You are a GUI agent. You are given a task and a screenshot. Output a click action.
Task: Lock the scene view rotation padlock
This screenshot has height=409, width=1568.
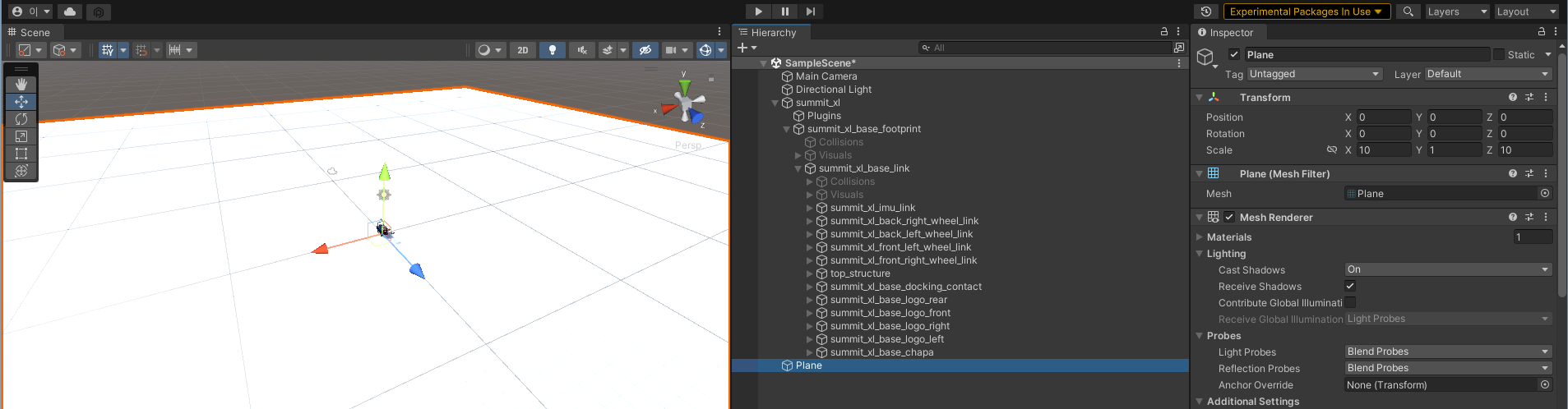coord(711,80)
